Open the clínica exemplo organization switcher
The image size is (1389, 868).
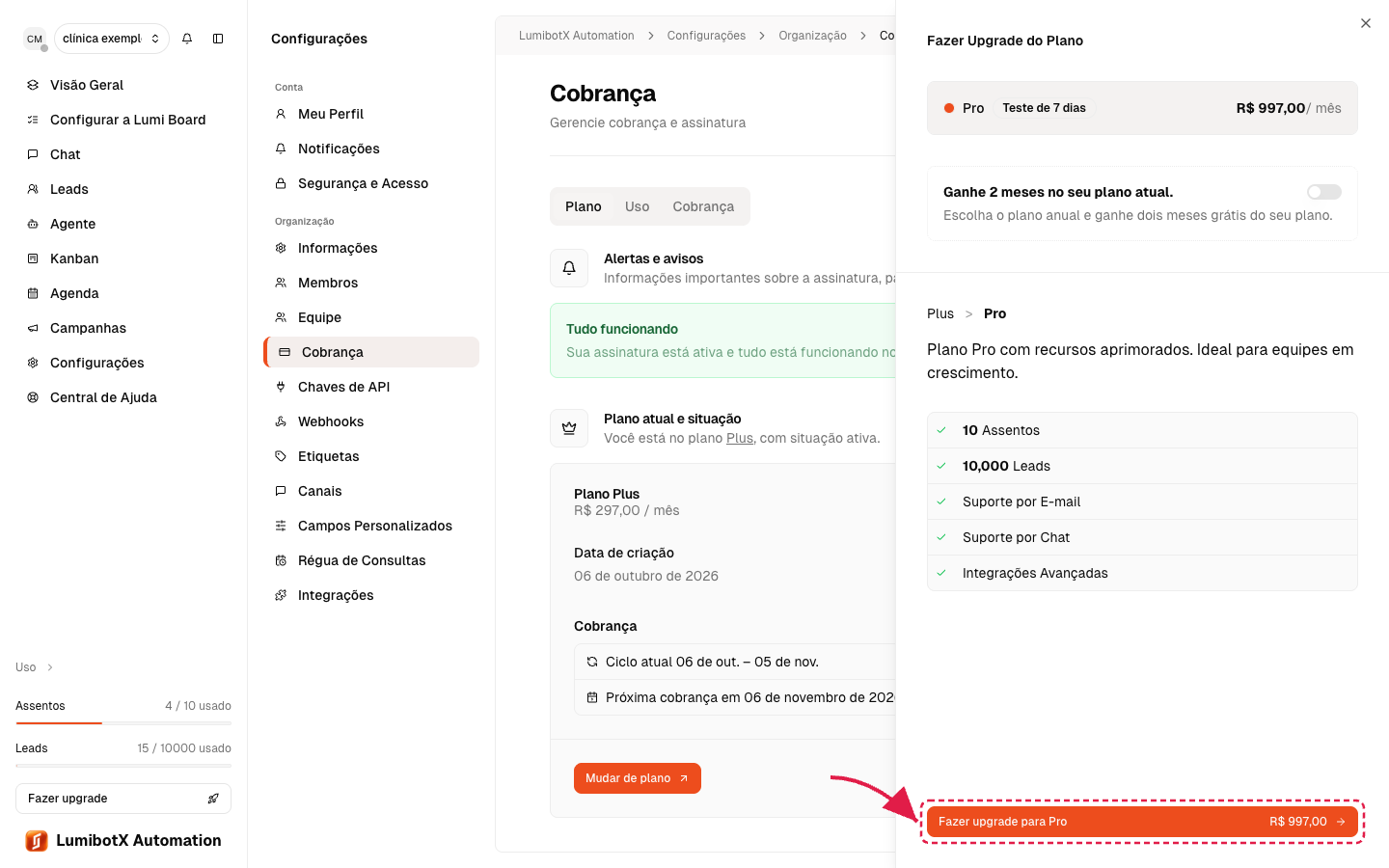pos(112,39)
